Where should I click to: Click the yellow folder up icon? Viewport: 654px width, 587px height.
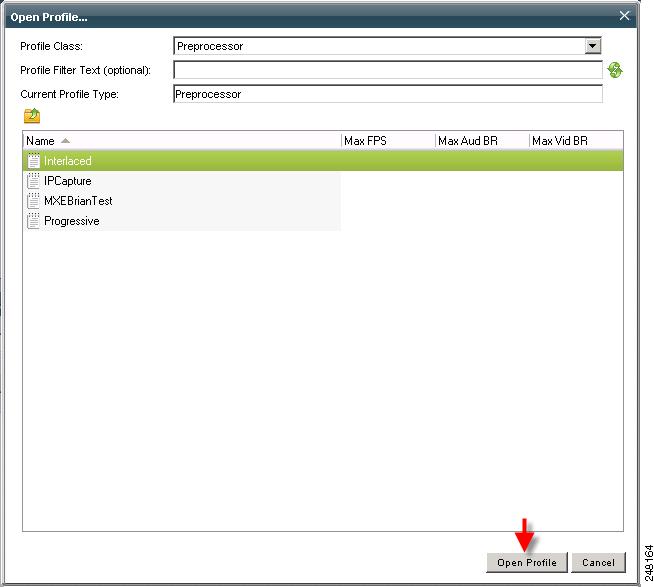[32, 116]
